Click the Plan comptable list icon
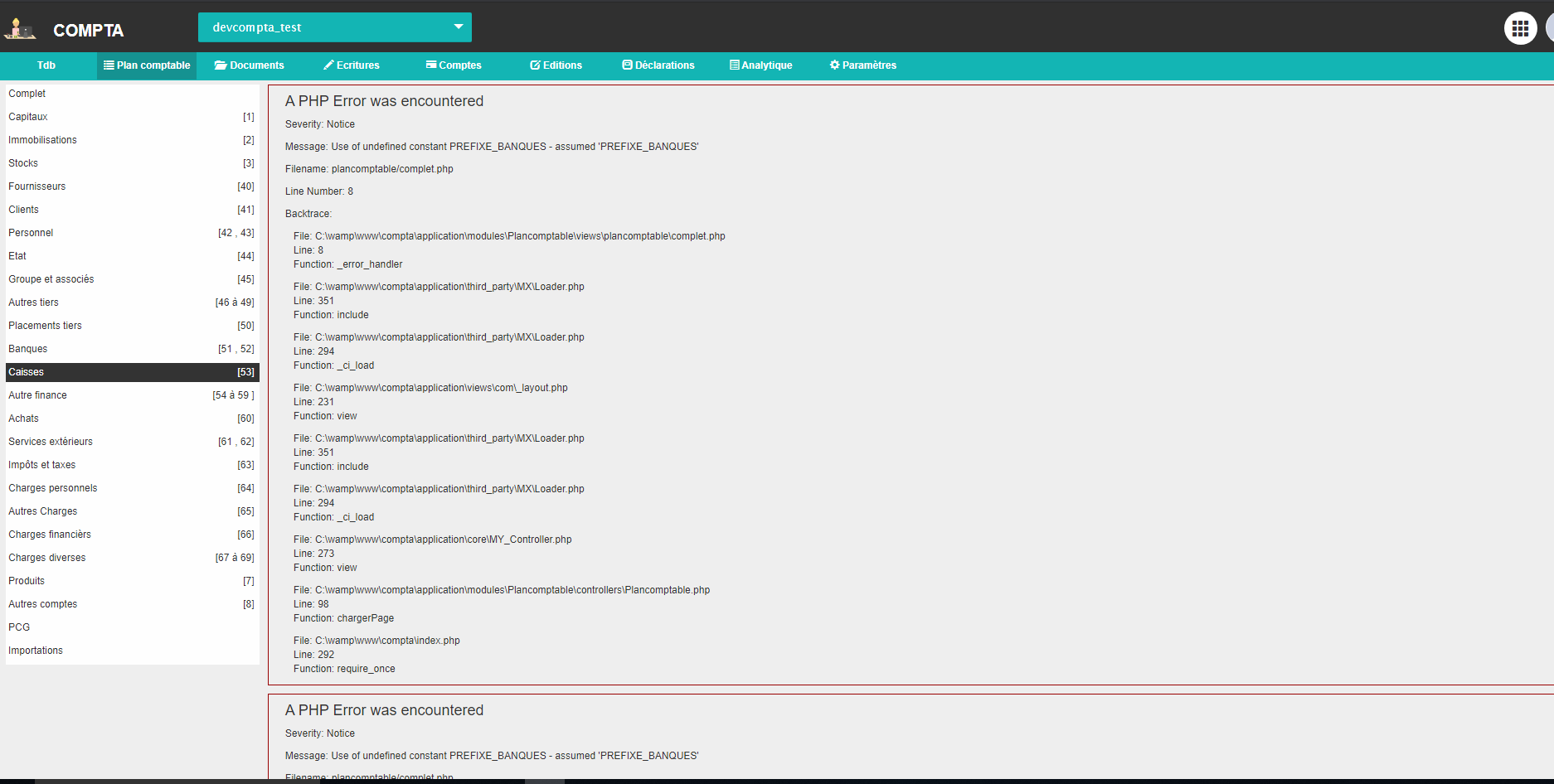Viewport: 1554px width, 784px height. click(109, 65)
